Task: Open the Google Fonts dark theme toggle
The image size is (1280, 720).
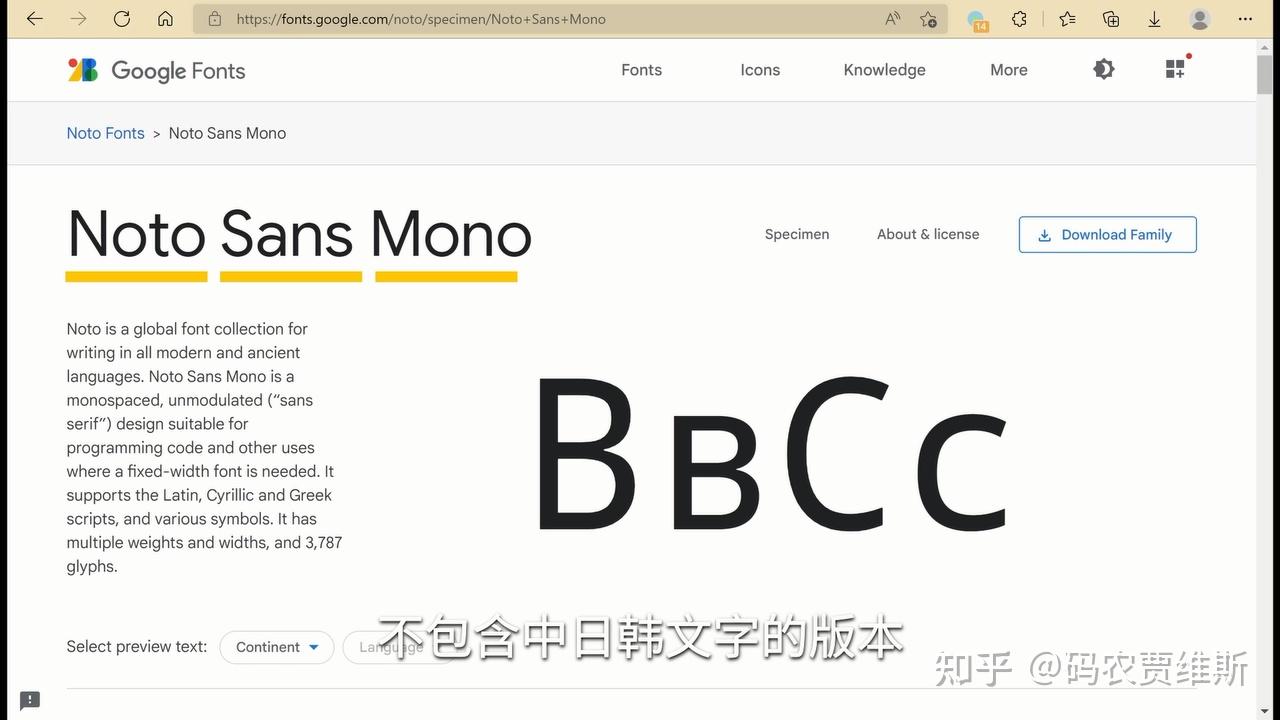Action: 1103,69
